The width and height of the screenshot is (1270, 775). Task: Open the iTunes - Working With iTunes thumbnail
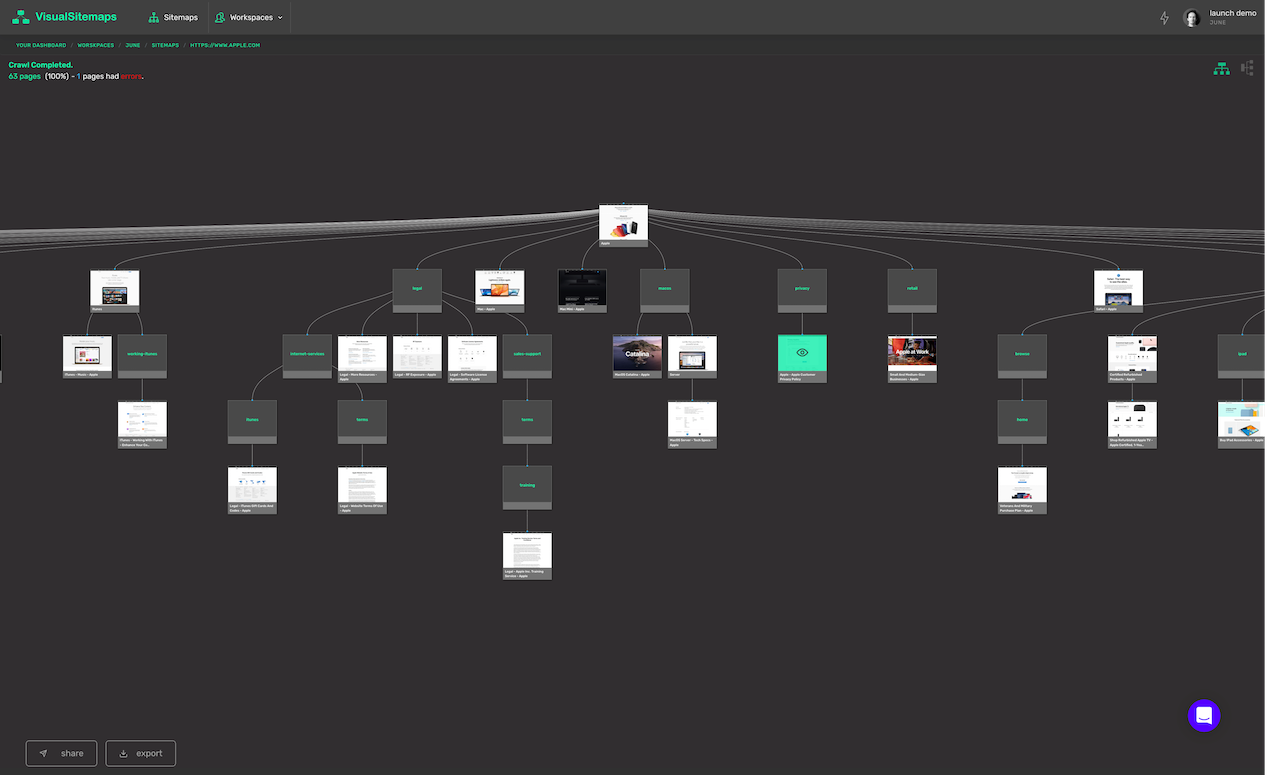[x=142, y=425]
